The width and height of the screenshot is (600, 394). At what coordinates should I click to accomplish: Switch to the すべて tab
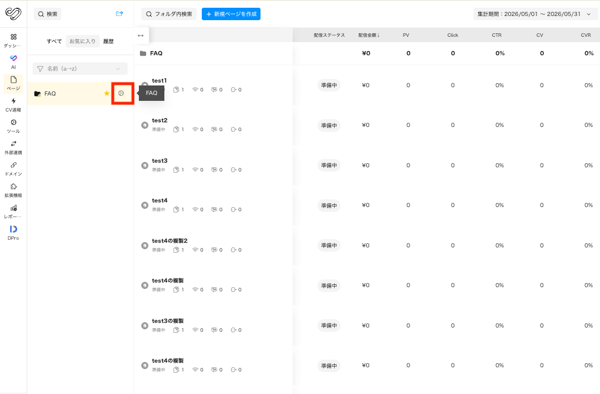54,41
